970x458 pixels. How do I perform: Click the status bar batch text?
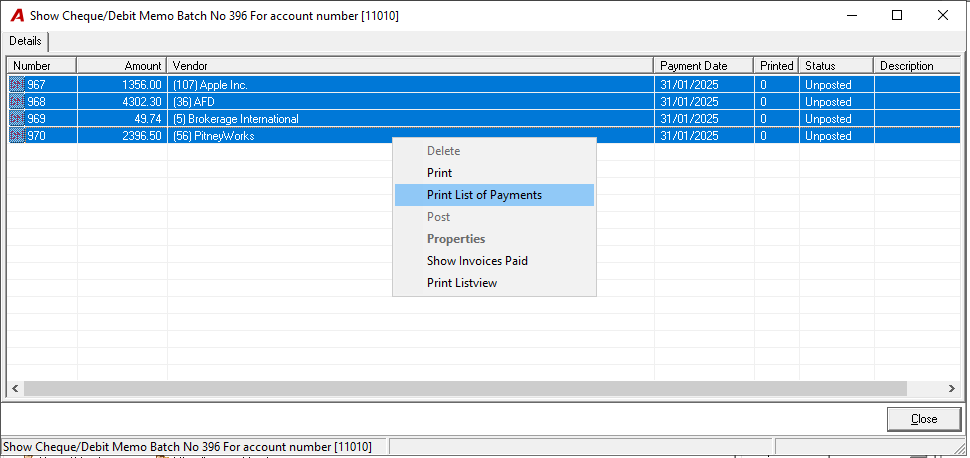[x=187, y=446]
